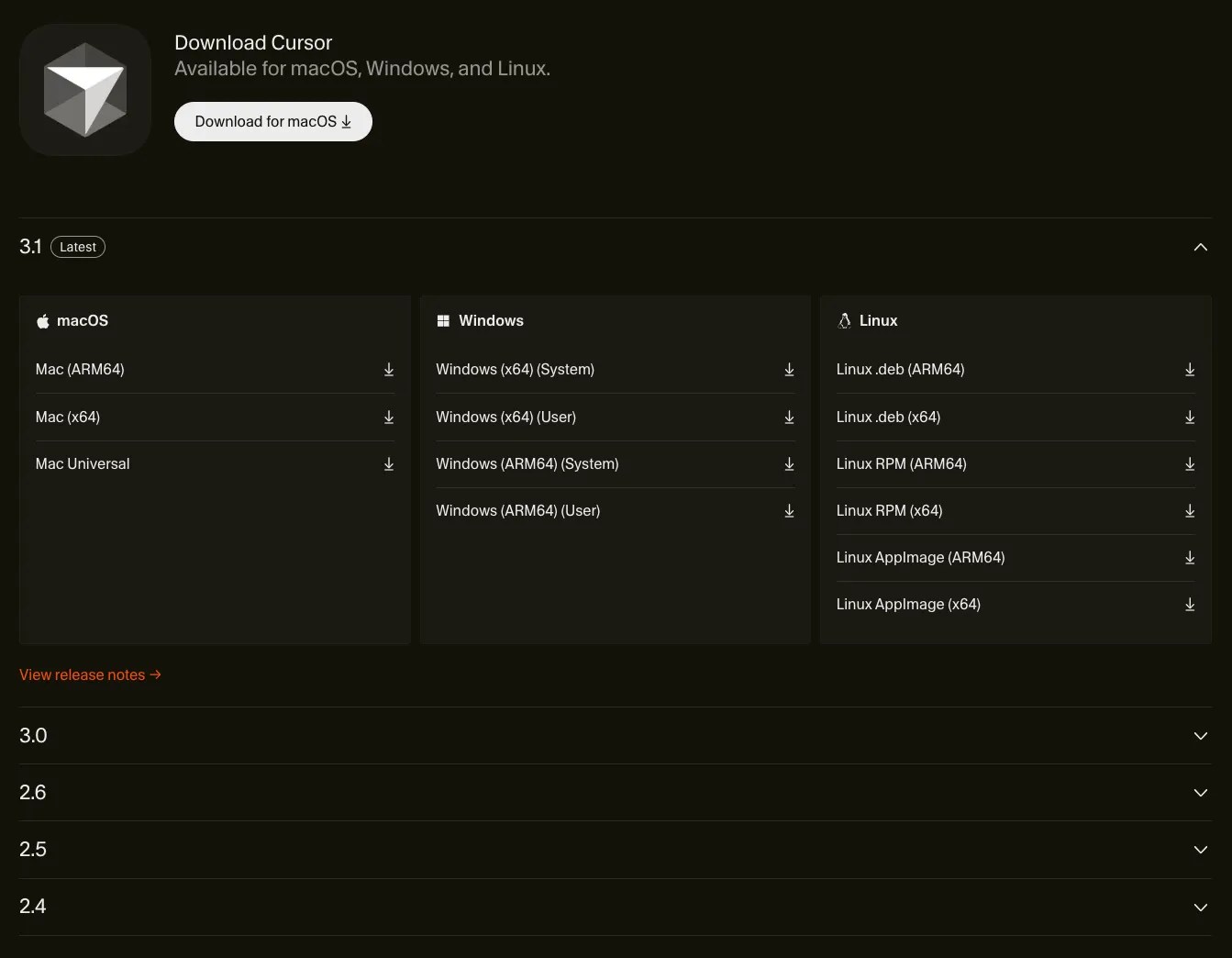Click the Mac (ARM64) text link

pos(80,370)
